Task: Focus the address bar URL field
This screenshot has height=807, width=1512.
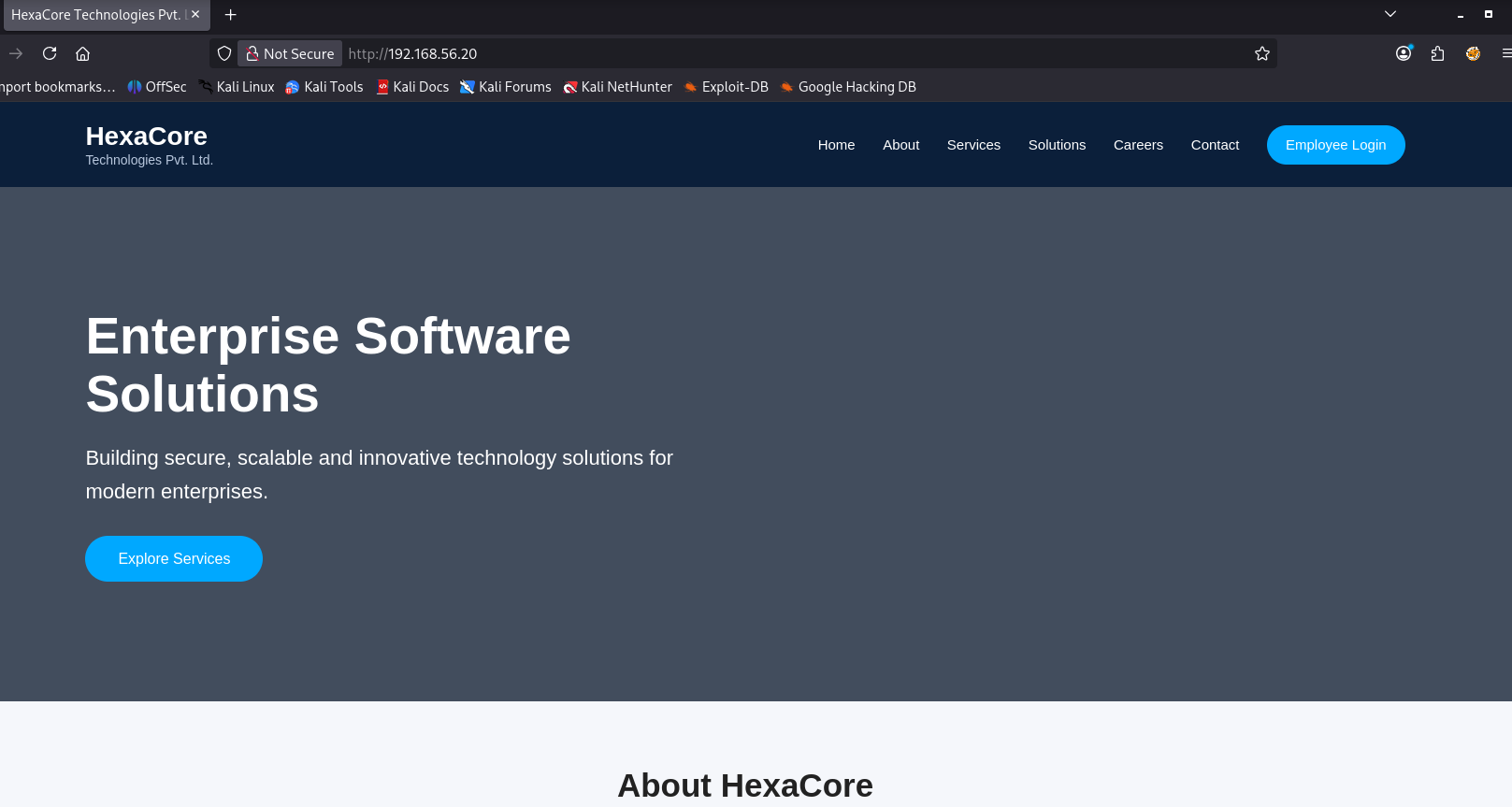Action: coord(795,53)
